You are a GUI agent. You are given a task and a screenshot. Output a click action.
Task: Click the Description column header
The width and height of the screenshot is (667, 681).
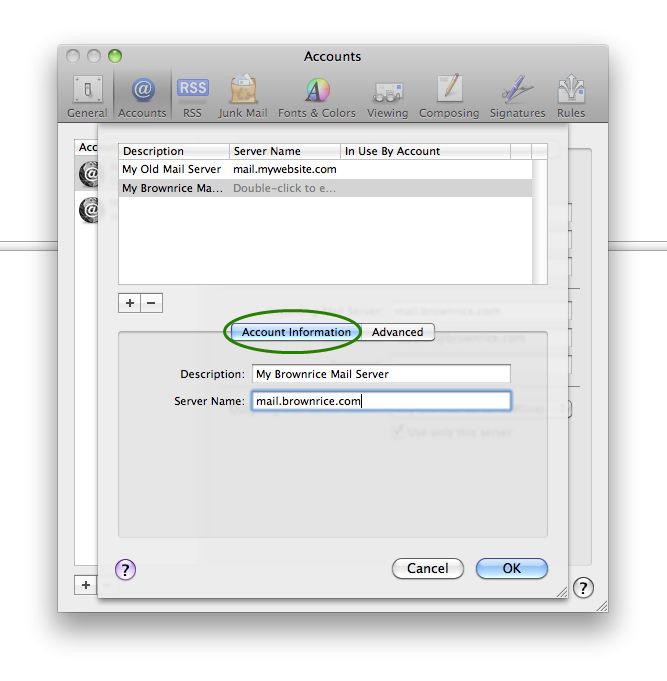point(174,151)
